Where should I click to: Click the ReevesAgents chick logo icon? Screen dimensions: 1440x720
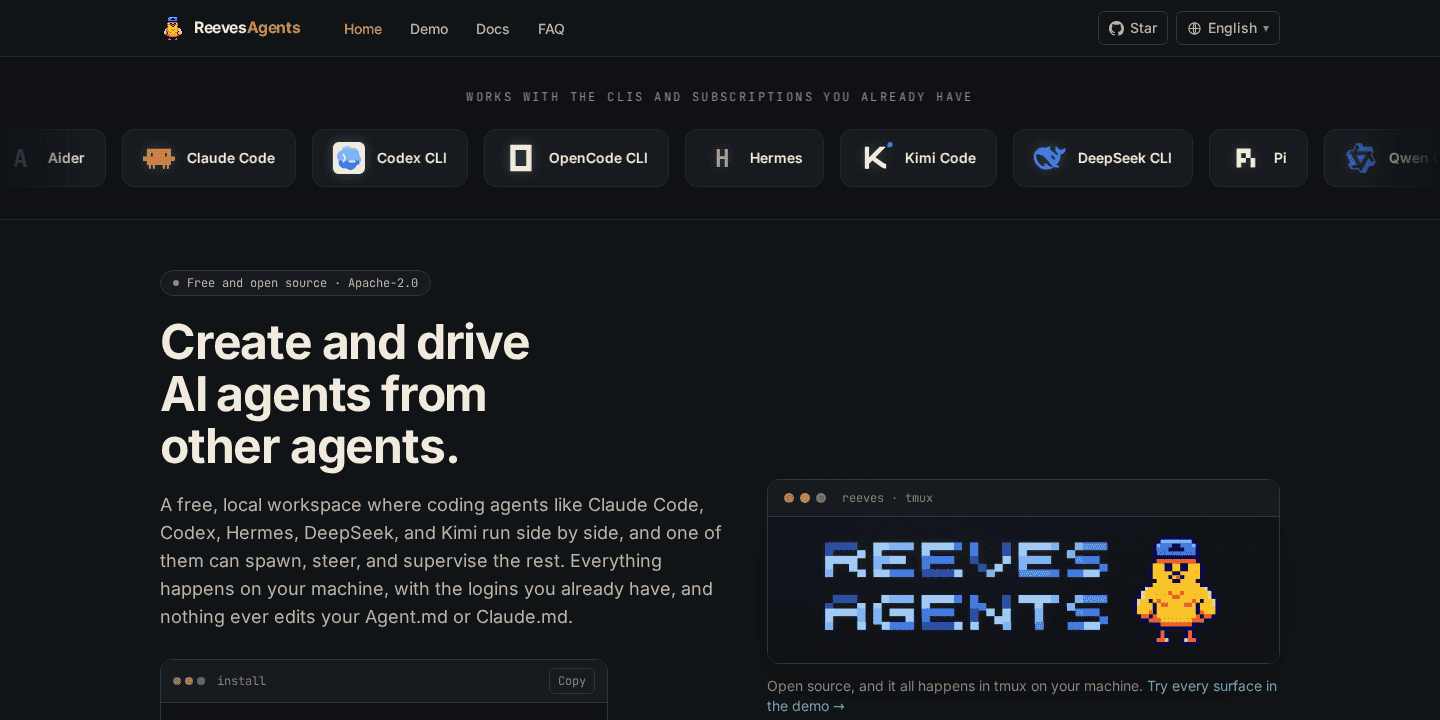tap(173, 28)
